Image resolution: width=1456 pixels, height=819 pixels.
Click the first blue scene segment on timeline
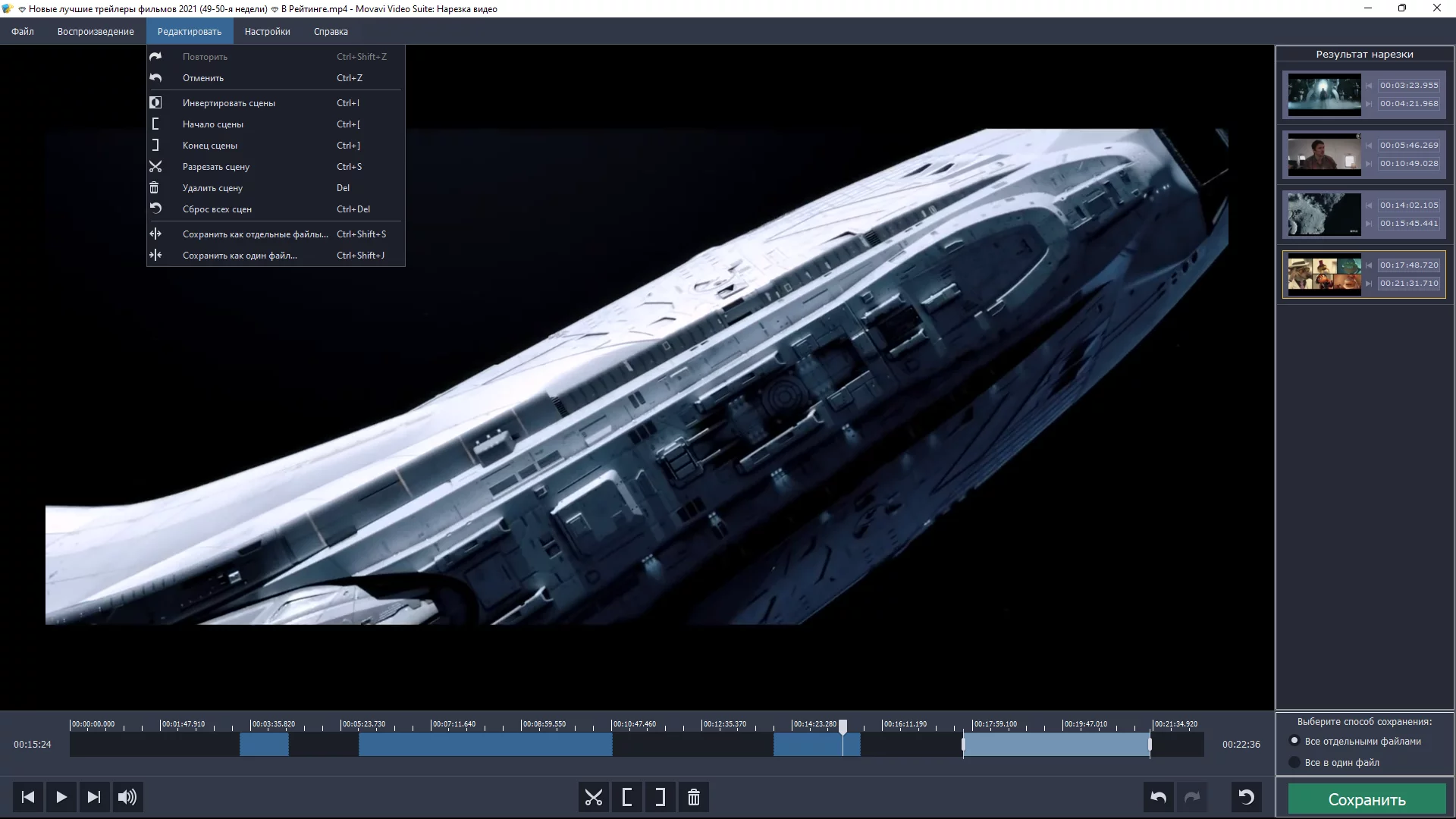pos(264,745)
